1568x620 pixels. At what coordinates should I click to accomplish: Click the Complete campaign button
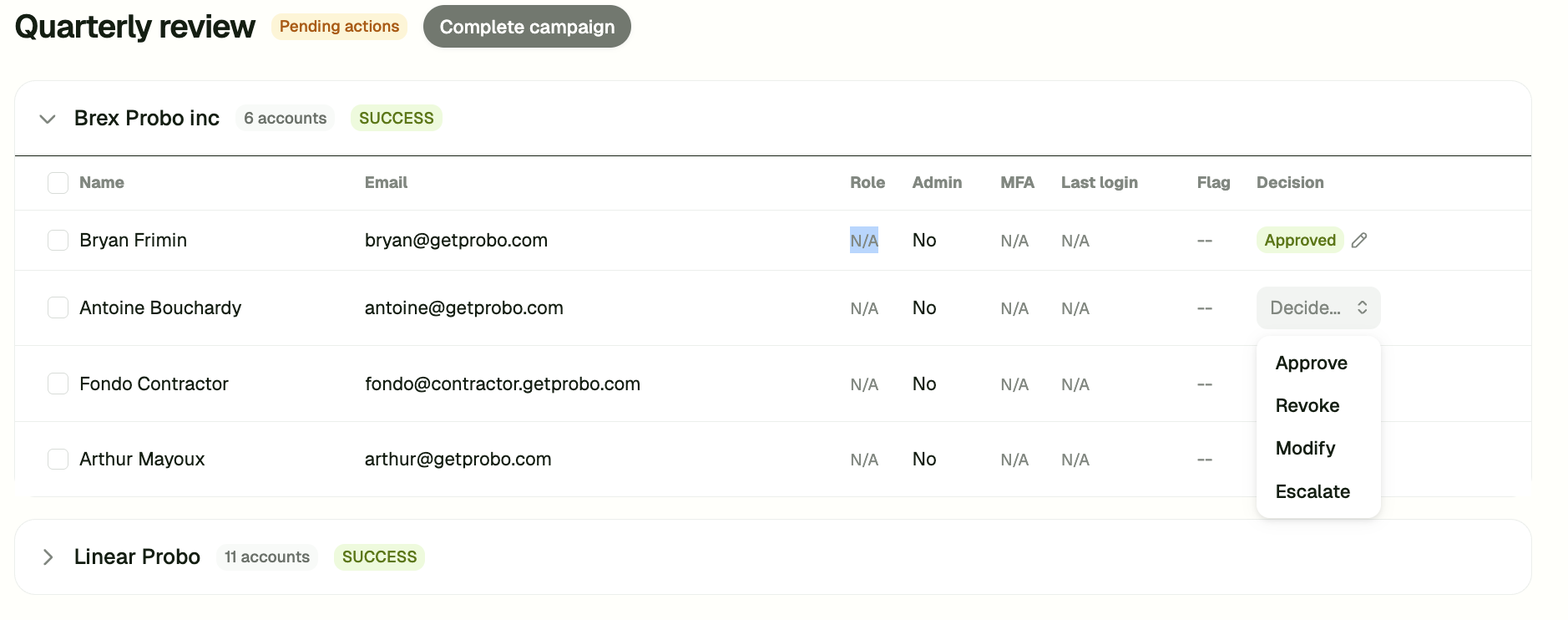pyautogui.click(x=527, y=27)
